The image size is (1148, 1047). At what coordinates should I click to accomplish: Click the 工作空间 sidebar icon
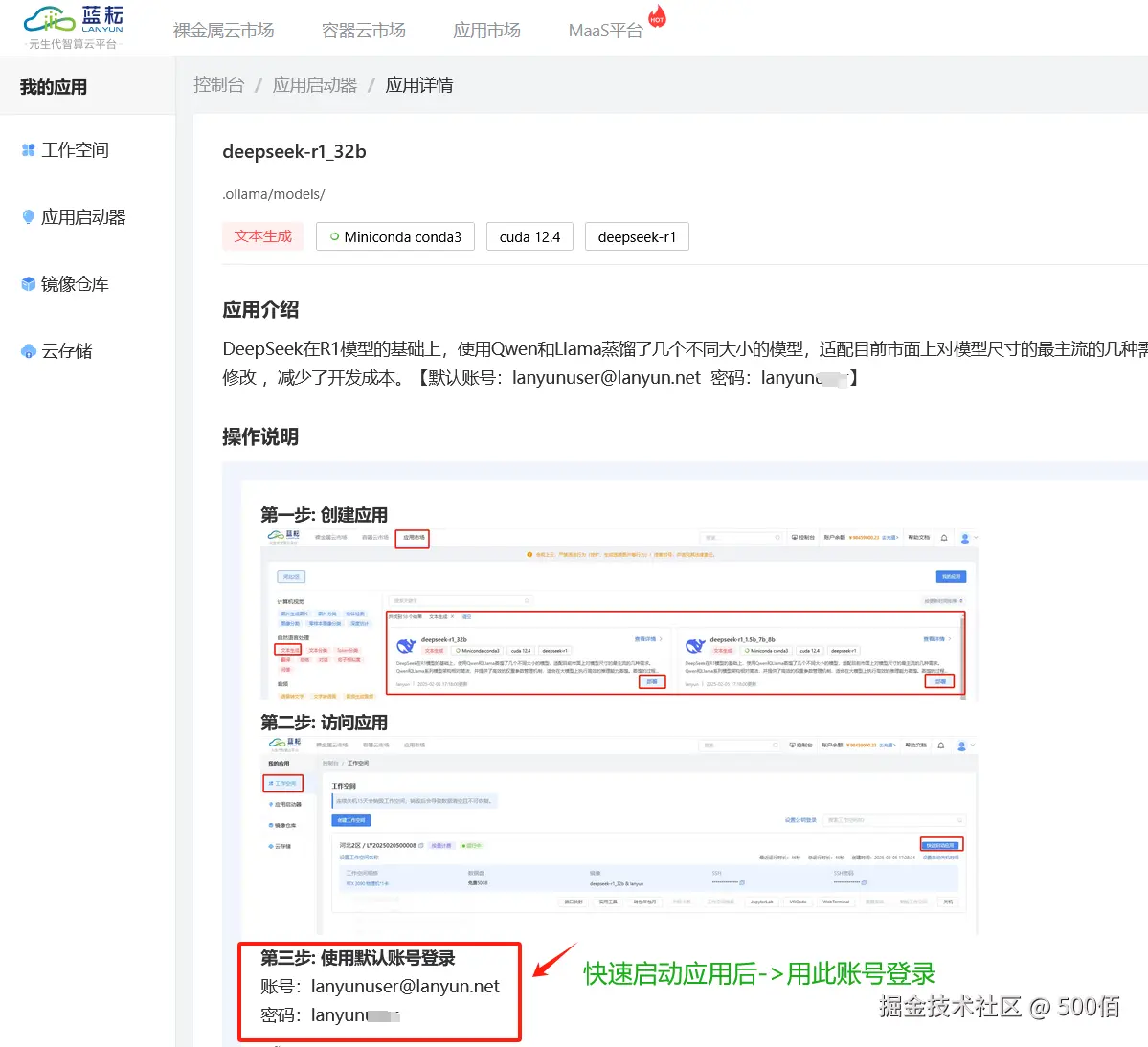[x=29, y=150]
